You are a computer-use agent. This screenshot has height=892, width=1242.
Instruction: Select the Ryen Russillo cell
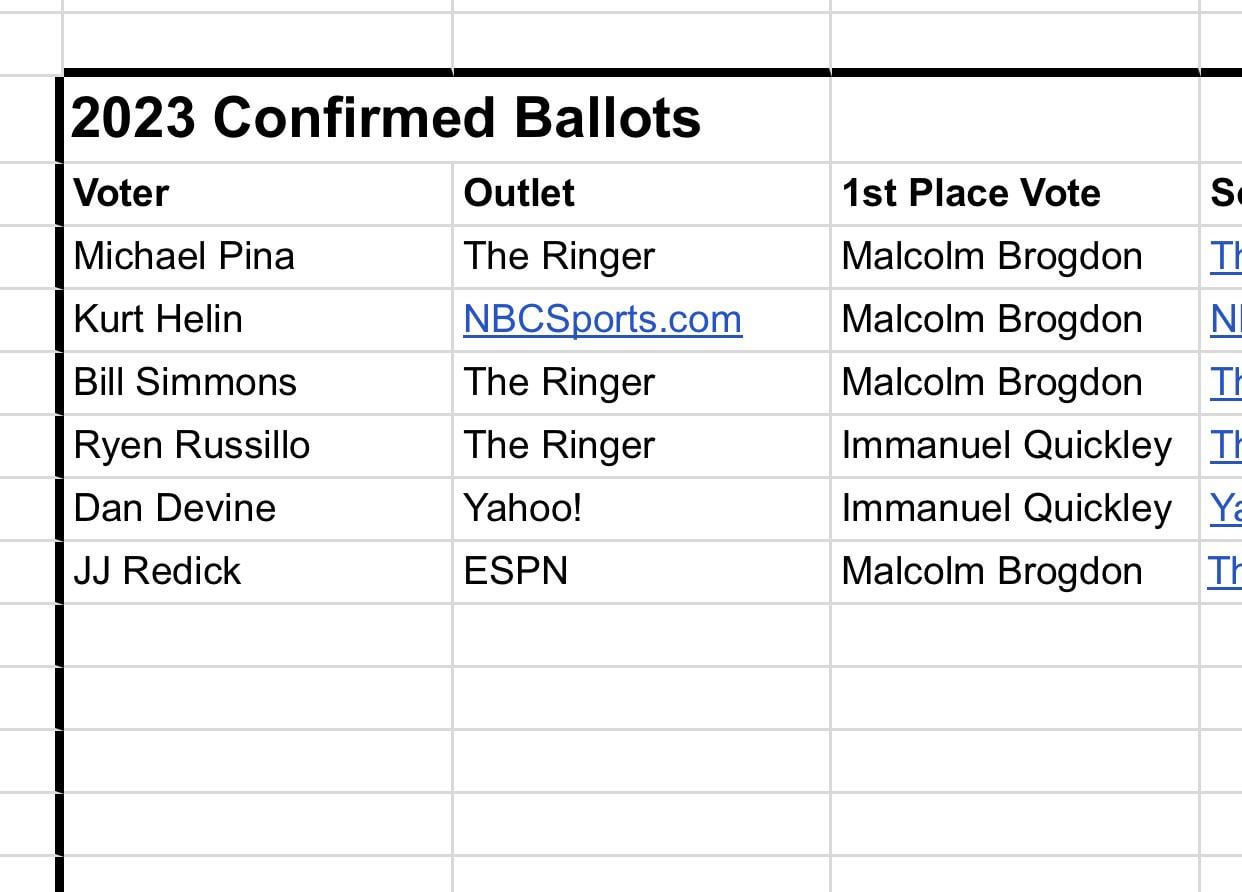tap(192, 446)
